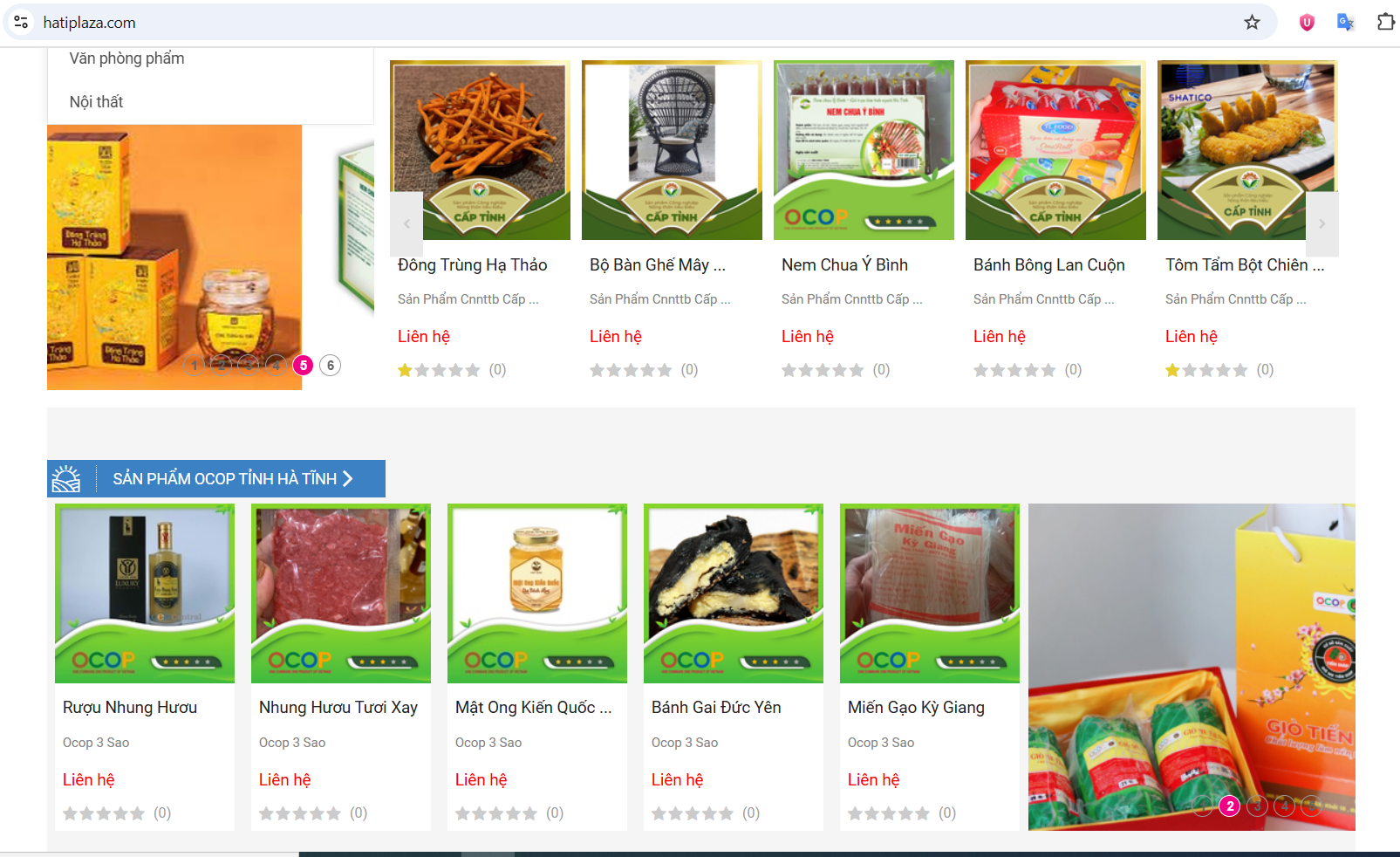Open the Nội thất category
This screenshot has width=1400, height=857.
coord(96,102)
